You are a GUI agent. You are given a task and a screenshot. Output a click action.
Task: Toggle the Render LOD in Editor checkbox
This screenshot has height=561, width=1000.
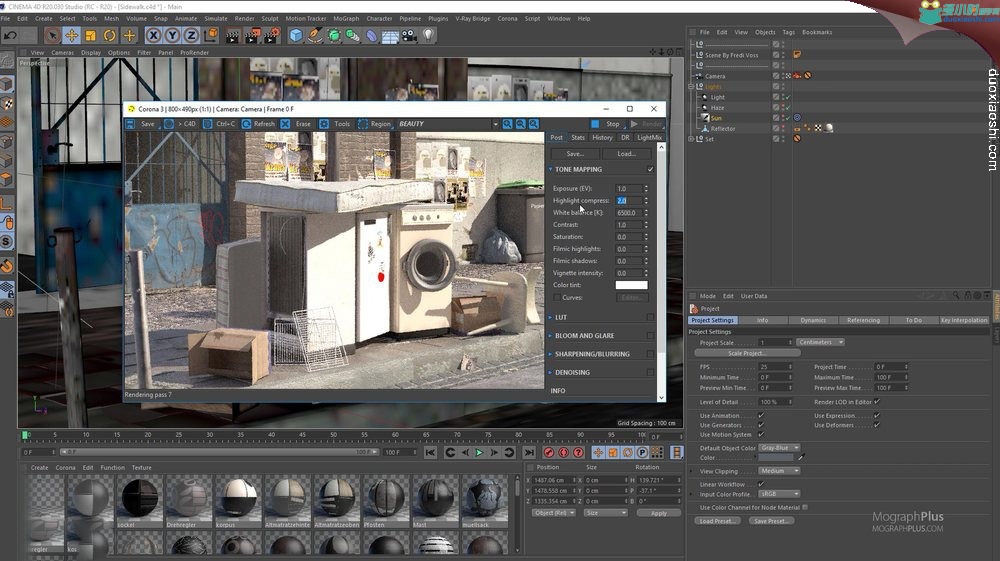(877, 402)
